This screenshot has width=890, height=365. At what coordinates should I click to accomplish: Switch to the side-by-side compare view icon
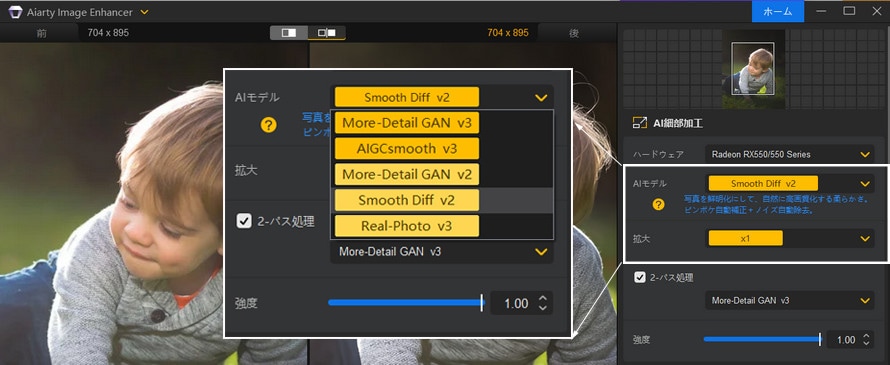(x=327, y=33)
